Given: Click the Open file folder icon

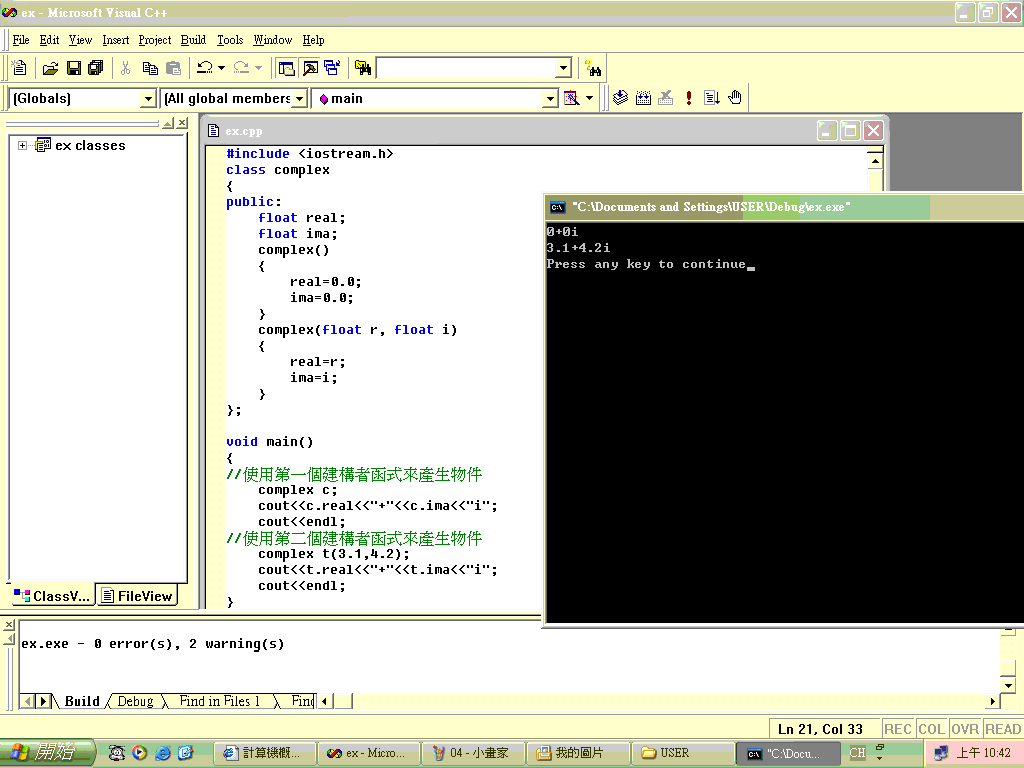Looking at the screenshot, I should click(x=50, y=68).
